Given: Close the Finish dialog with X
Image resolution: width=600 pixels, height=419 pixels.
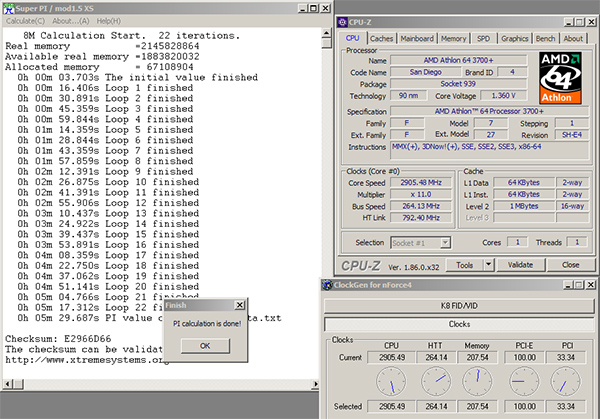Looking at the screenshot, I should coord(240,305).
